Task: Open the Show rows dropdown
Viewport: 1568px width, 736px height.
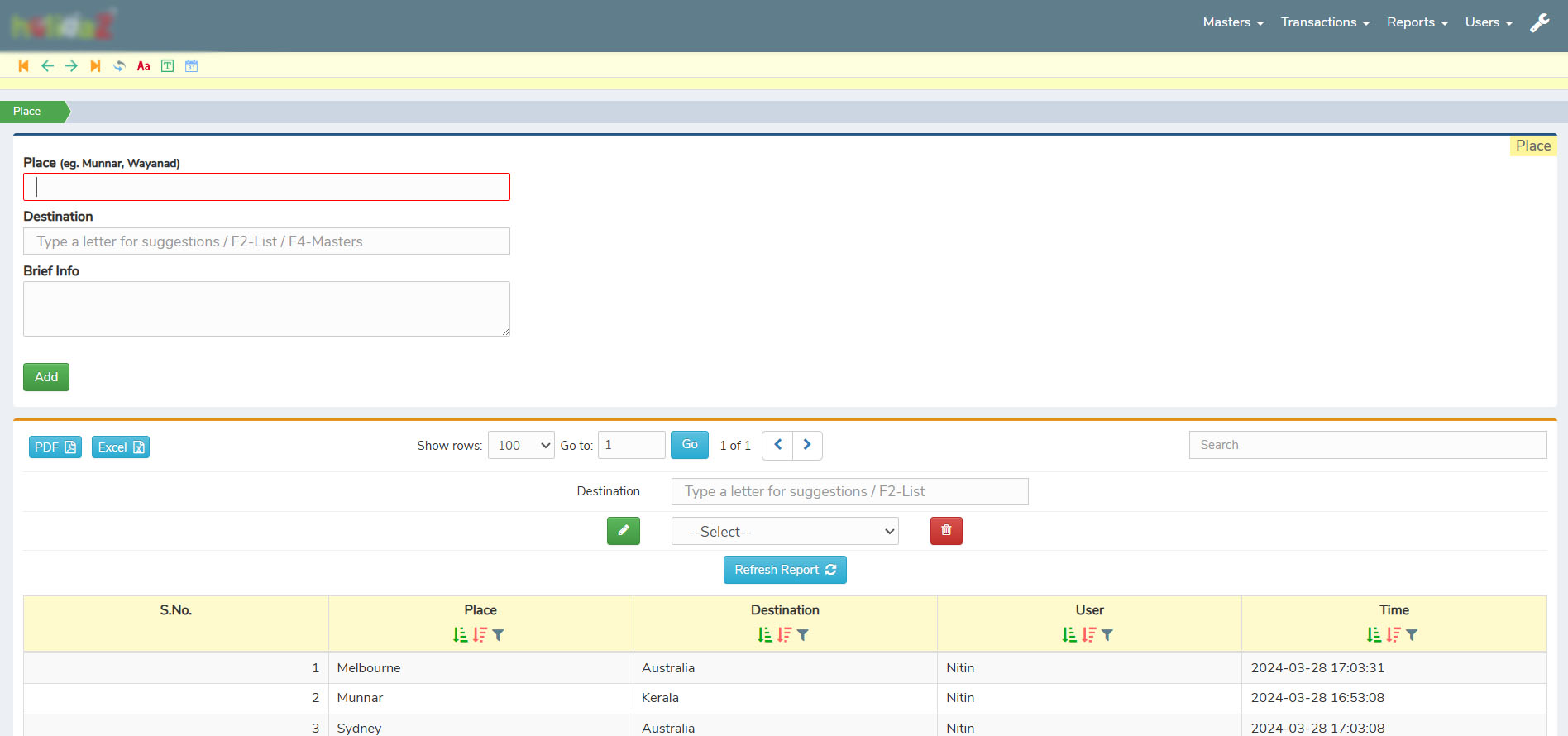Action: (521, 445)
